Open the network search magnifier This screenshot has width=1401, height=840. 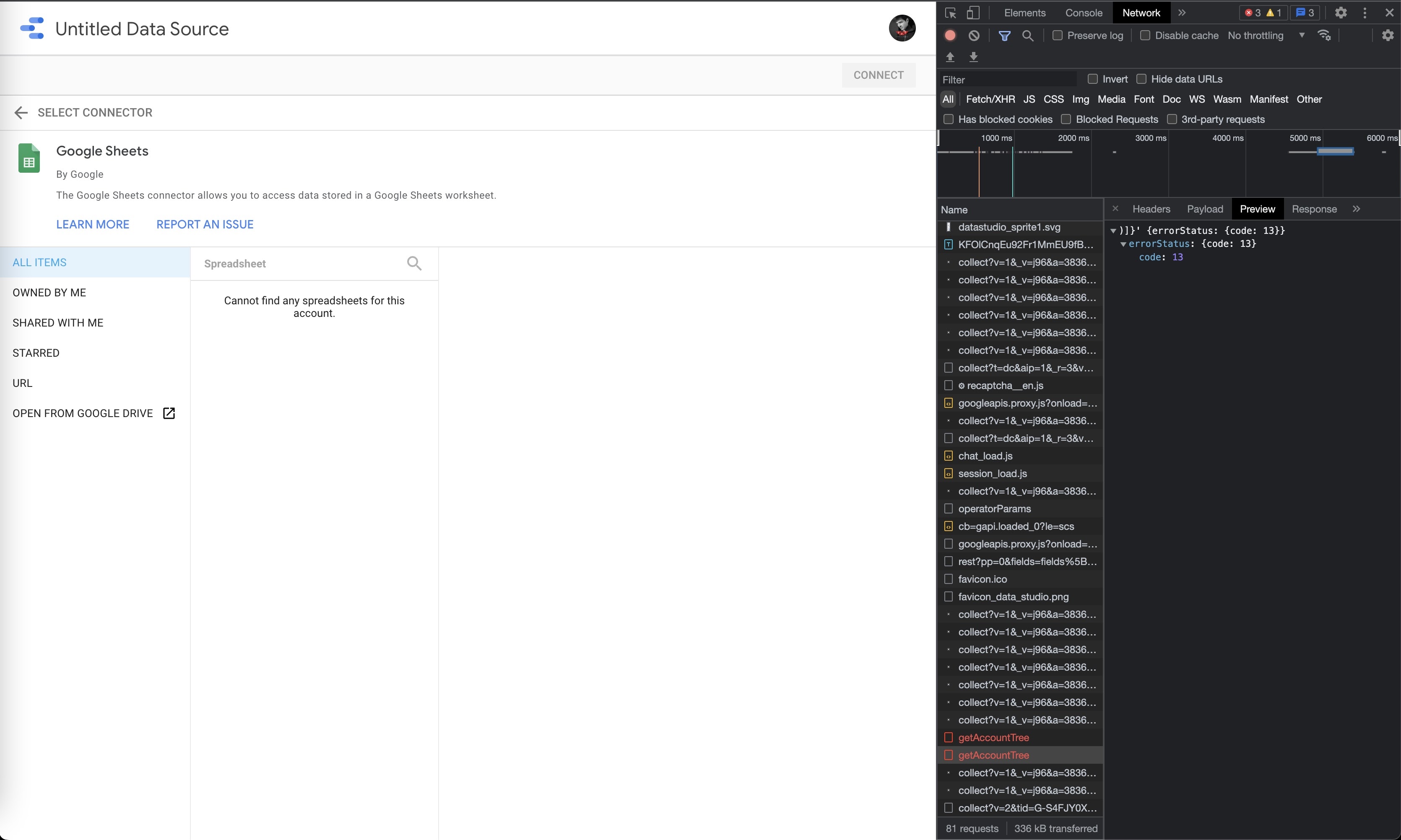pyautogui.click(x=1028, y=36)
